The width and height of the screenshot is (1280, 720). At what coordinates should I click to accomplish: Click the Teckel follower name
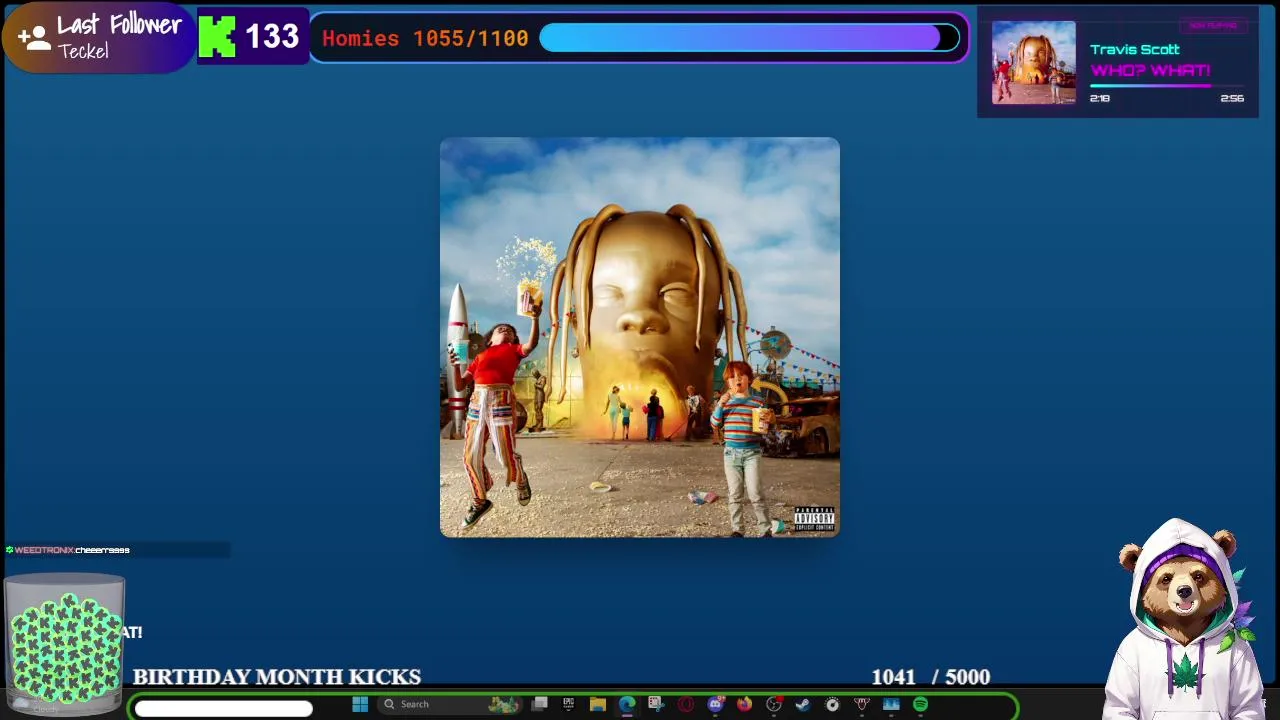(x=83, y=52)
